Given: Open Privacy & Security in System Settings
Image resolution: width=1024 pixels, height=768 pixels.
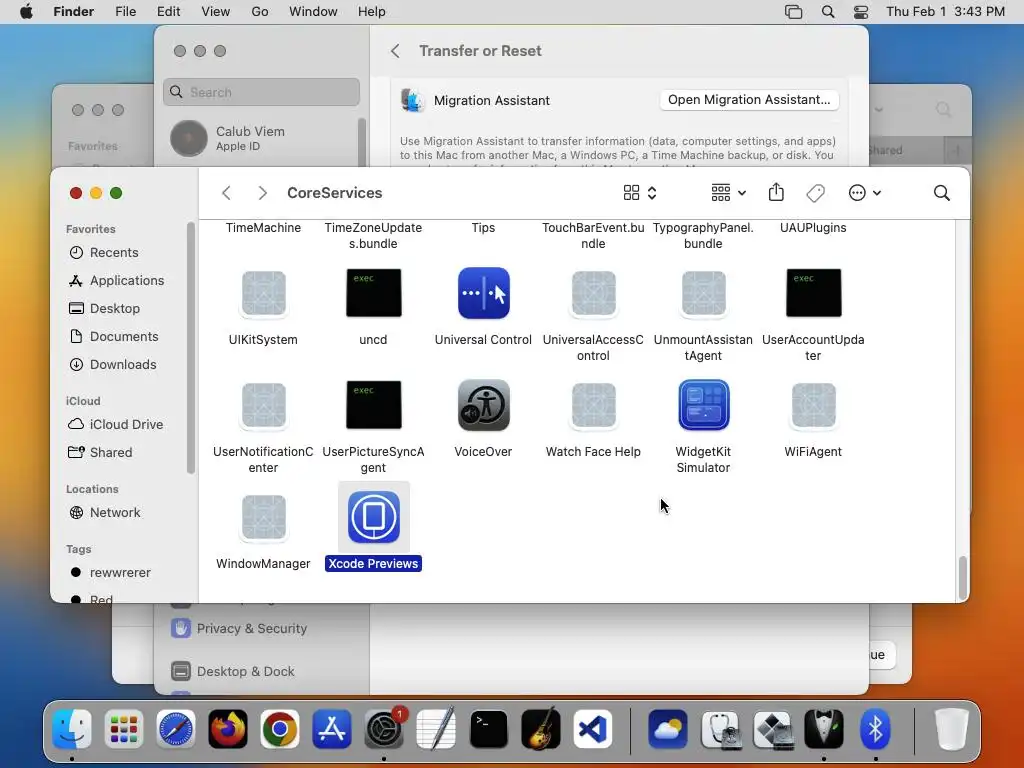Looking at the screenshot, I should coord(251,628).
